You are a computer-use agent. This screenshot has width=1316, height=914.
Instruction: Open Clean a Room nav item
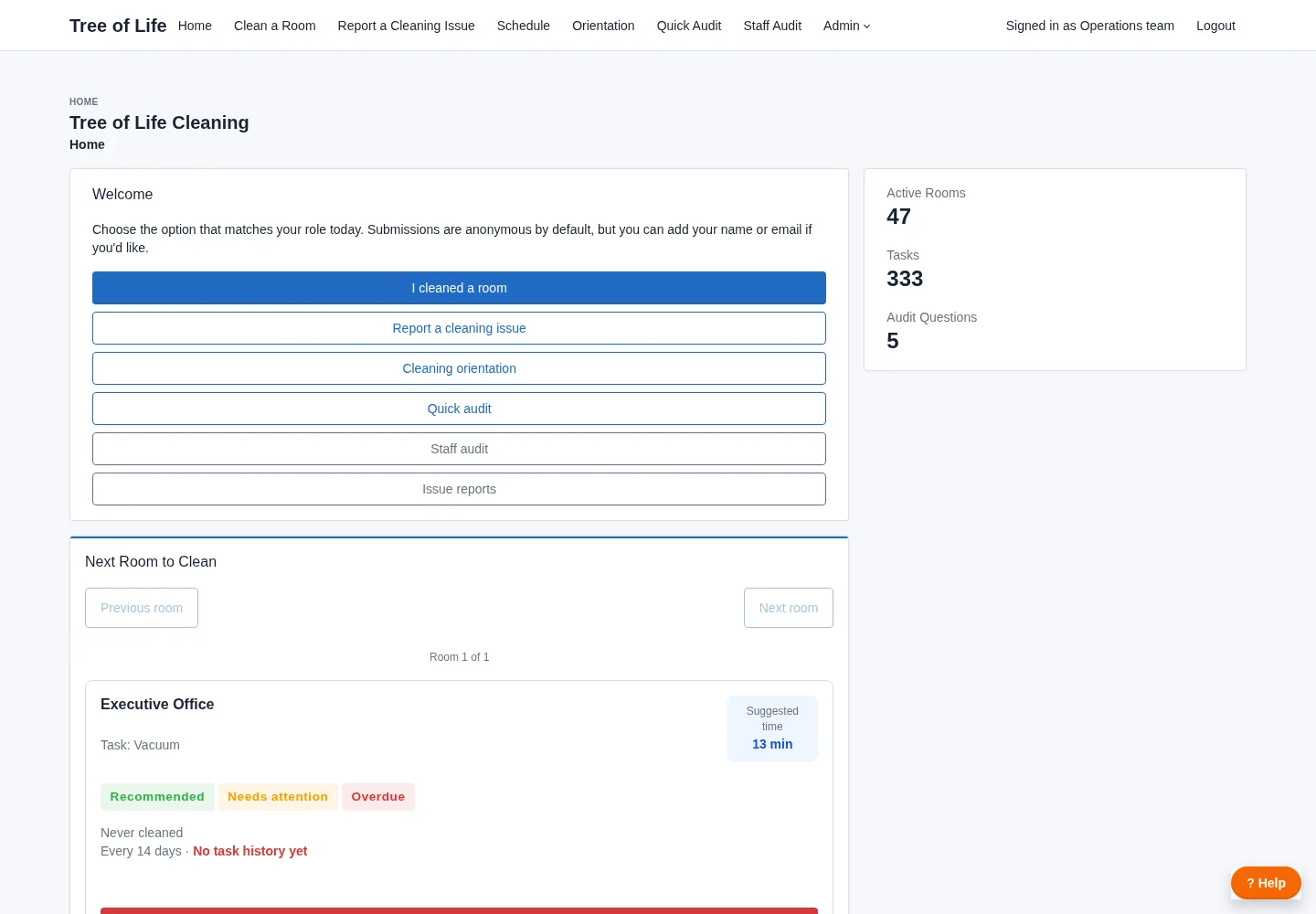[x=275, y=26]
